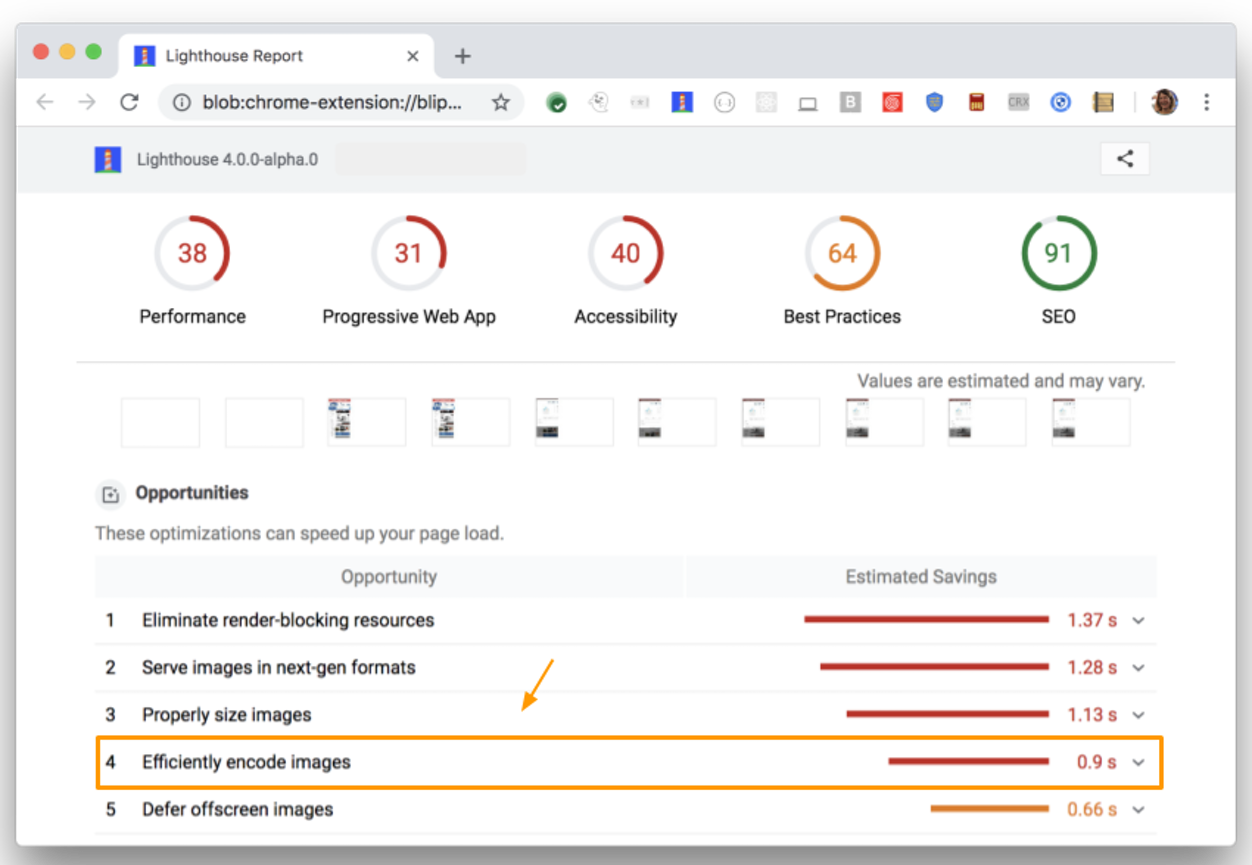Viewport: 1252px width, 865px height.
Task: Expand Efficiently encode images chevron
Action: [x=1138, y=762]
